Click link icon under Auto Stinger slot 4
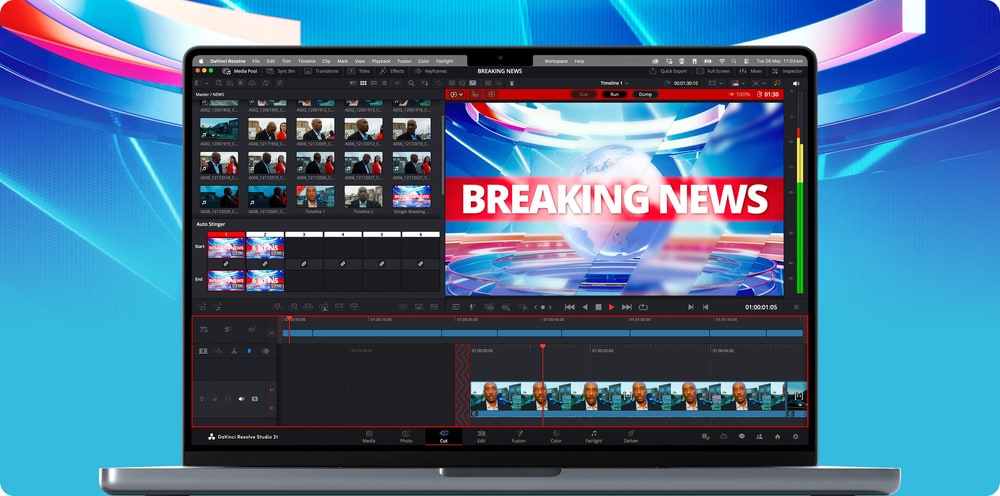Screen dimensions: 1000x496 point(342,264)
